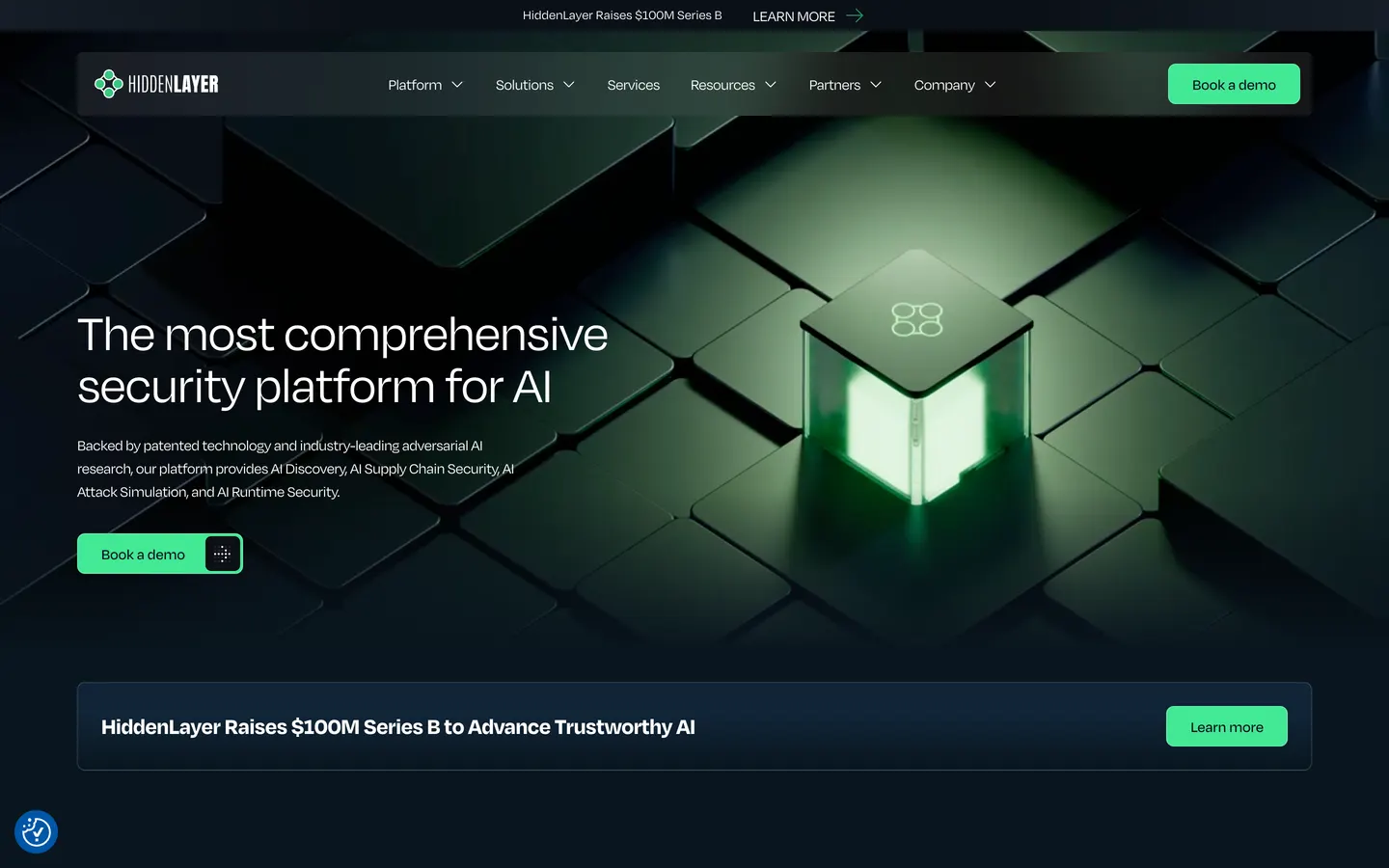1389x868 pixels.
Task: Expand the Company dropdown chevron
Action: click(x=990, y=85)
